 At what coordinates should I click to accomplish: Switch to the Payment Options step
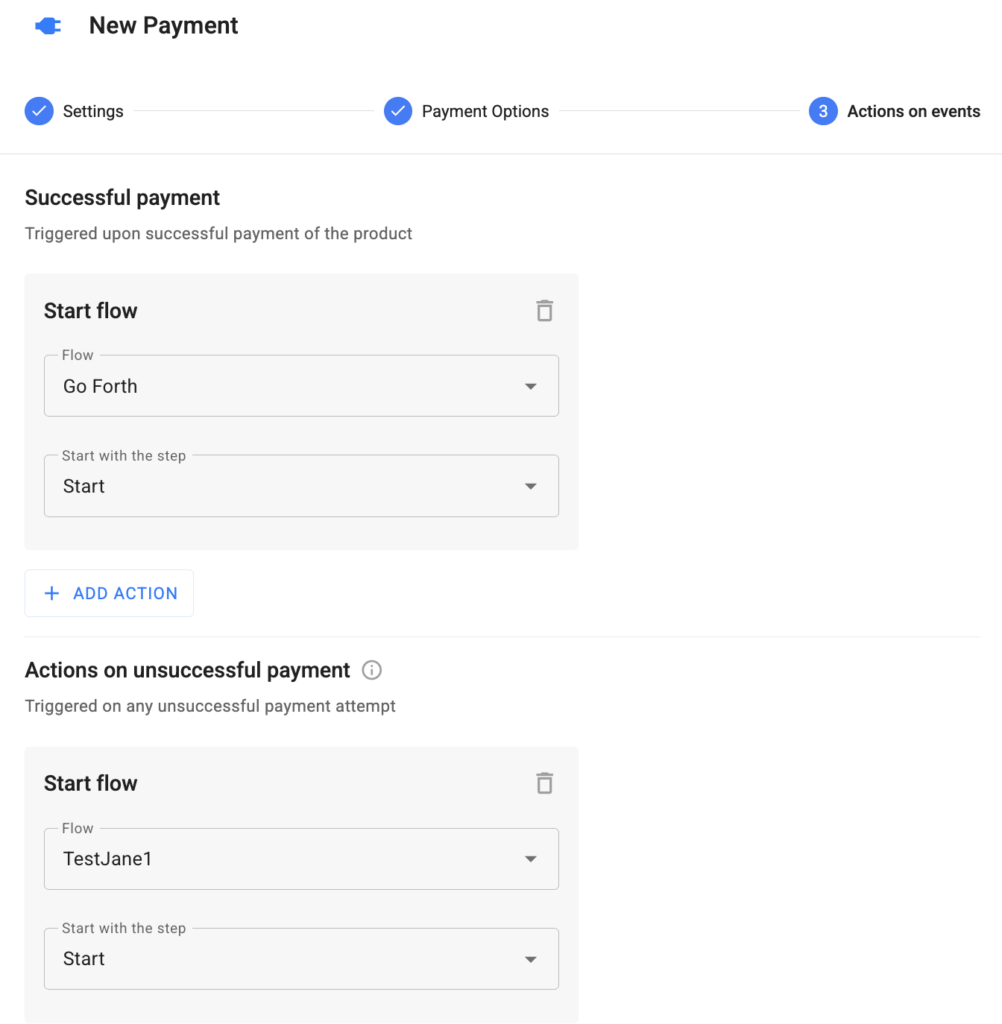click(x=485, y=111)
